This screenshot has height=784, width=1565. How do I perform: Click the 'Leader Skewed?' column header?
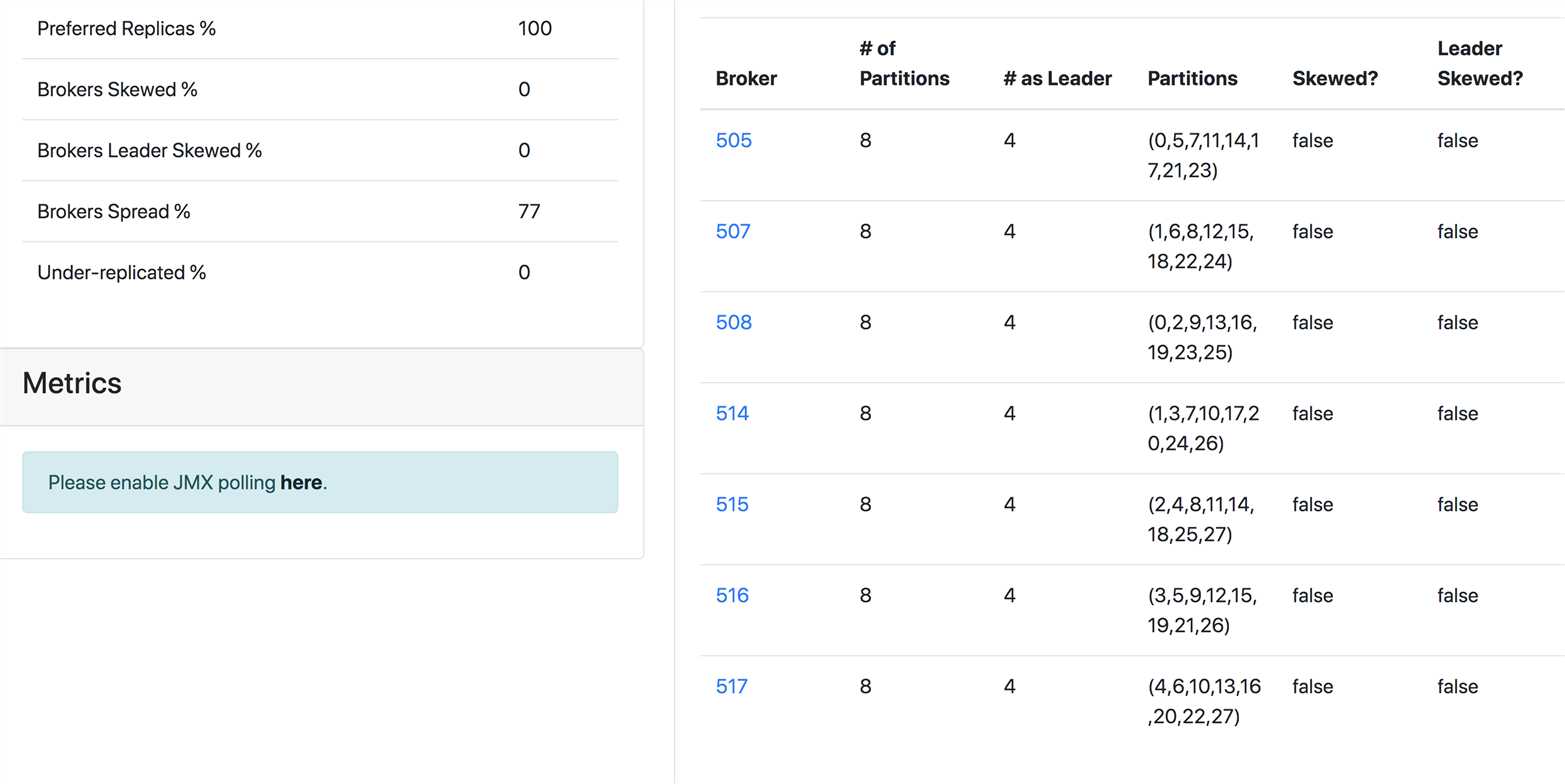pos(1480,64)
